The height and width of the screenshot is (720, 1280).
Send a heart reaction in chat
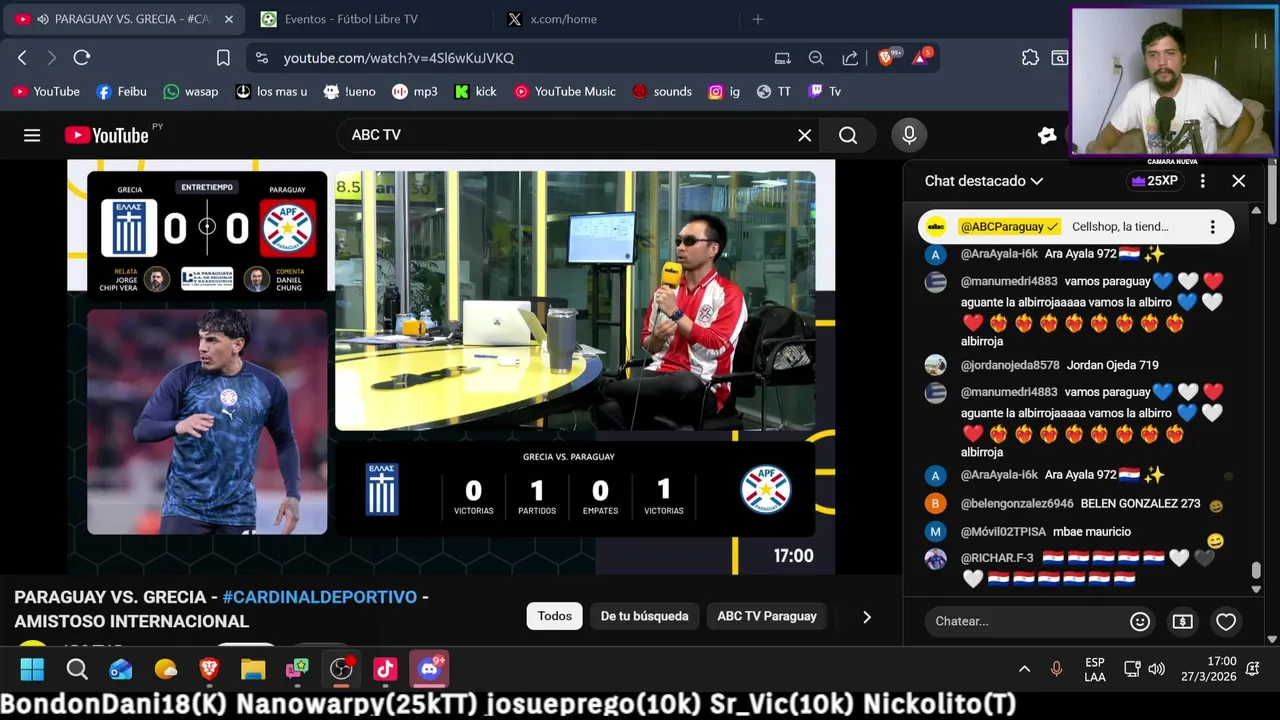1226,621
